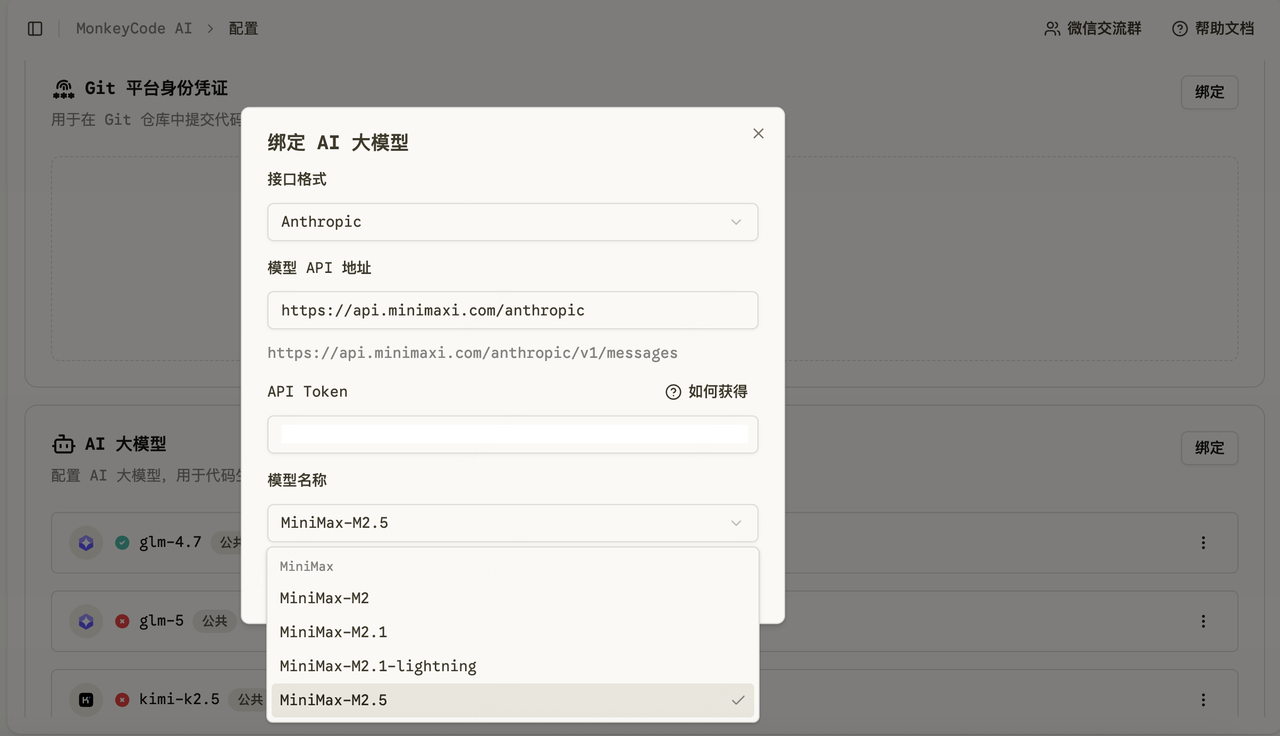
Task: Open the kimi-k2.5 row three-dot menu
Action: pos(1203,700)
